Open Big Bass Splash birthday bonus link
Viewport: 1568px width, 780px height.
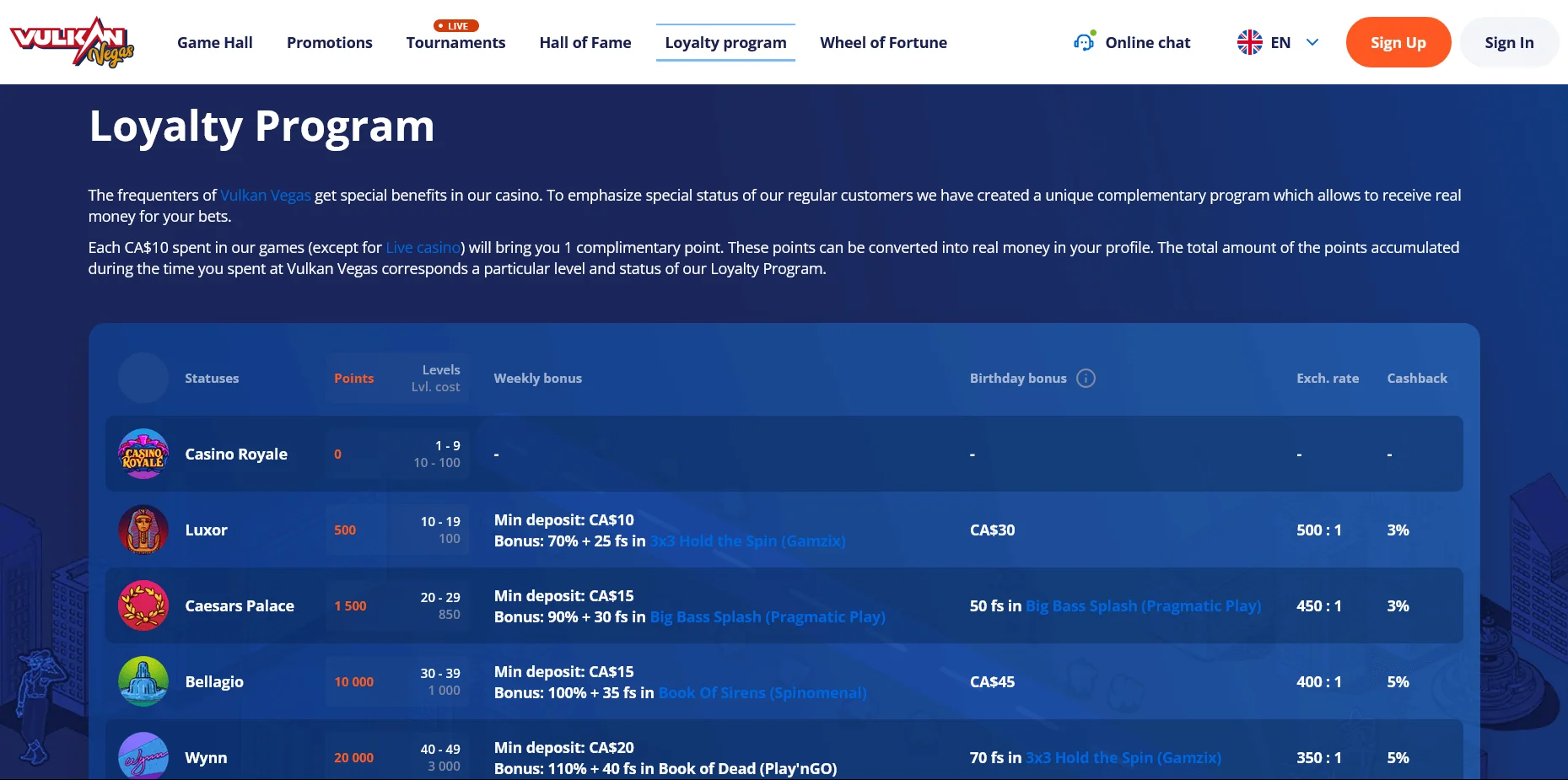tap(1143, 606)
